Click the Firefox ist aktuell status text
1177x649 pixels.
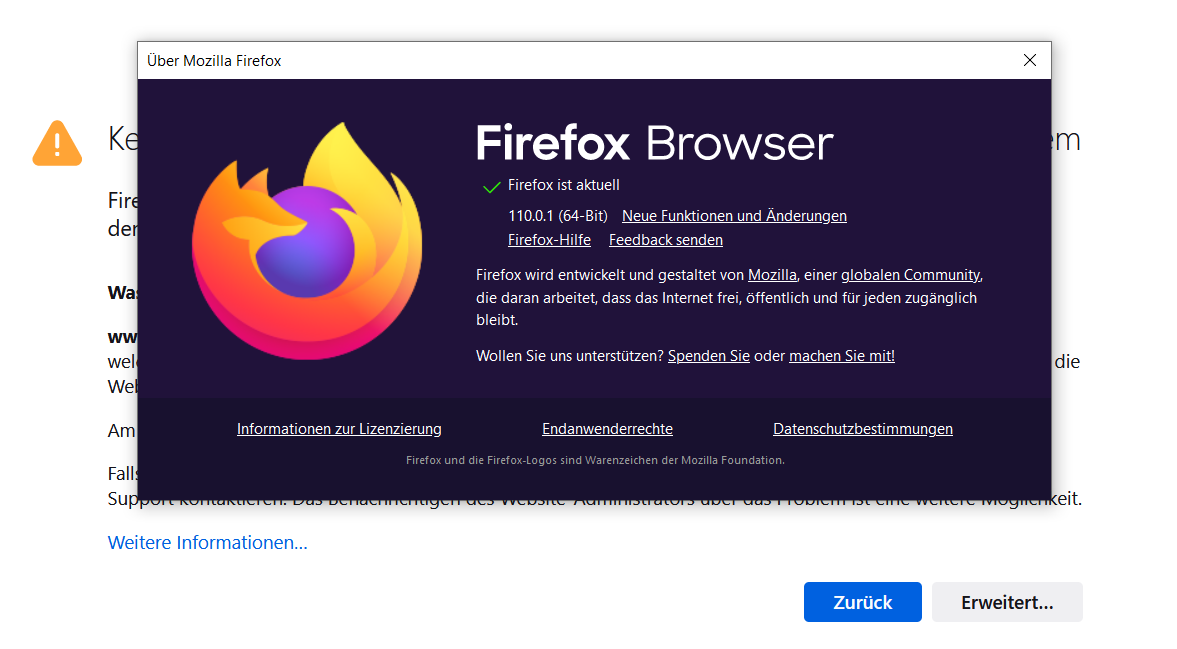(x=564, y=185)
